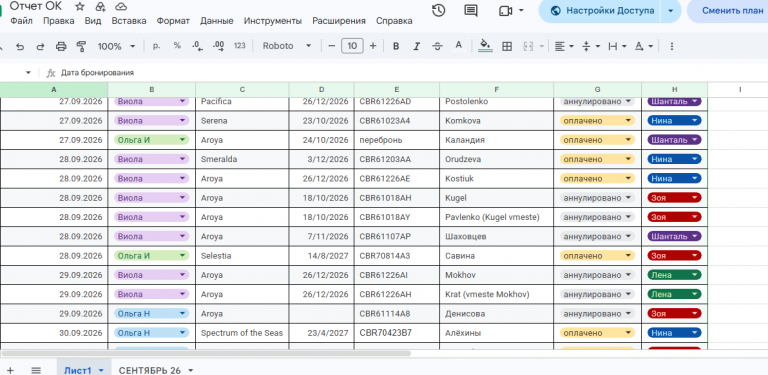Open the Расширения menu
768x375 pixels.
[339, 21]
